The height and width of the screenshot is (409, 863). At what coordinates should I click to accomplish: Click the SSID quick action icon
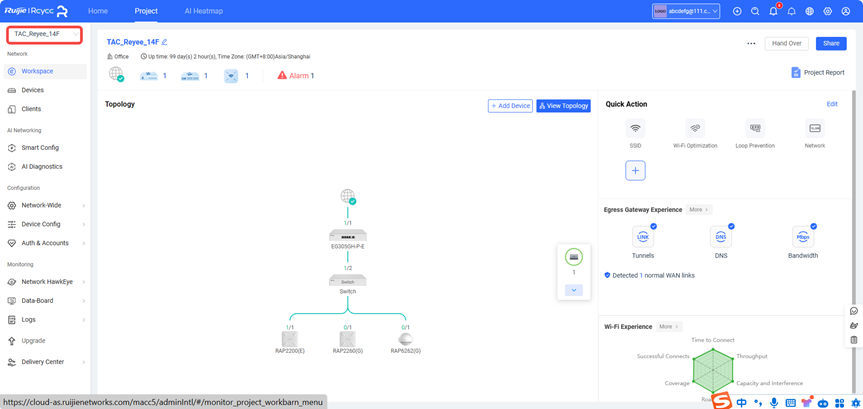635,128
